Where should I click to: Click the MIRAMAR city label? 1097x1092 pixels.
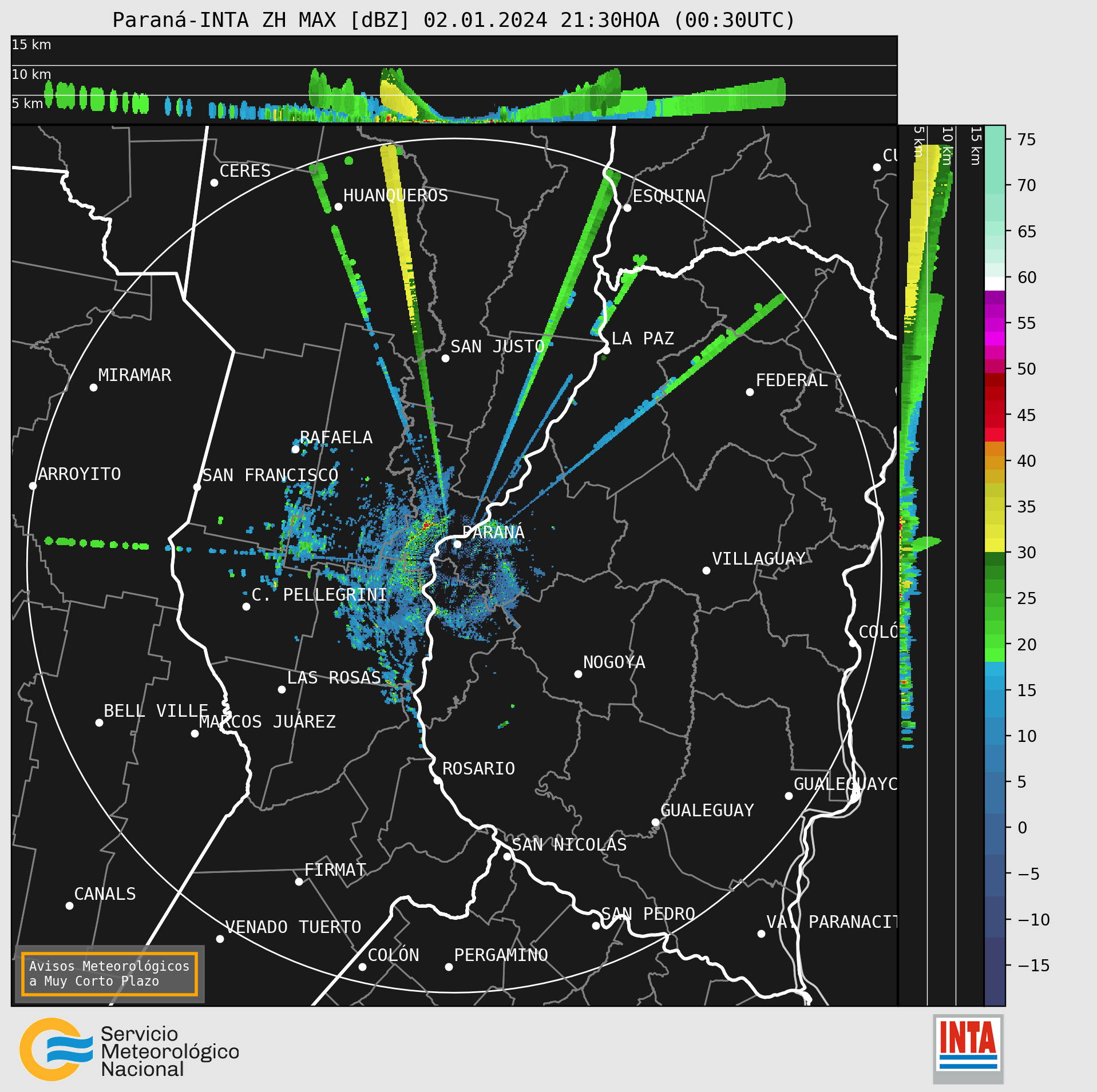[134, 375]
